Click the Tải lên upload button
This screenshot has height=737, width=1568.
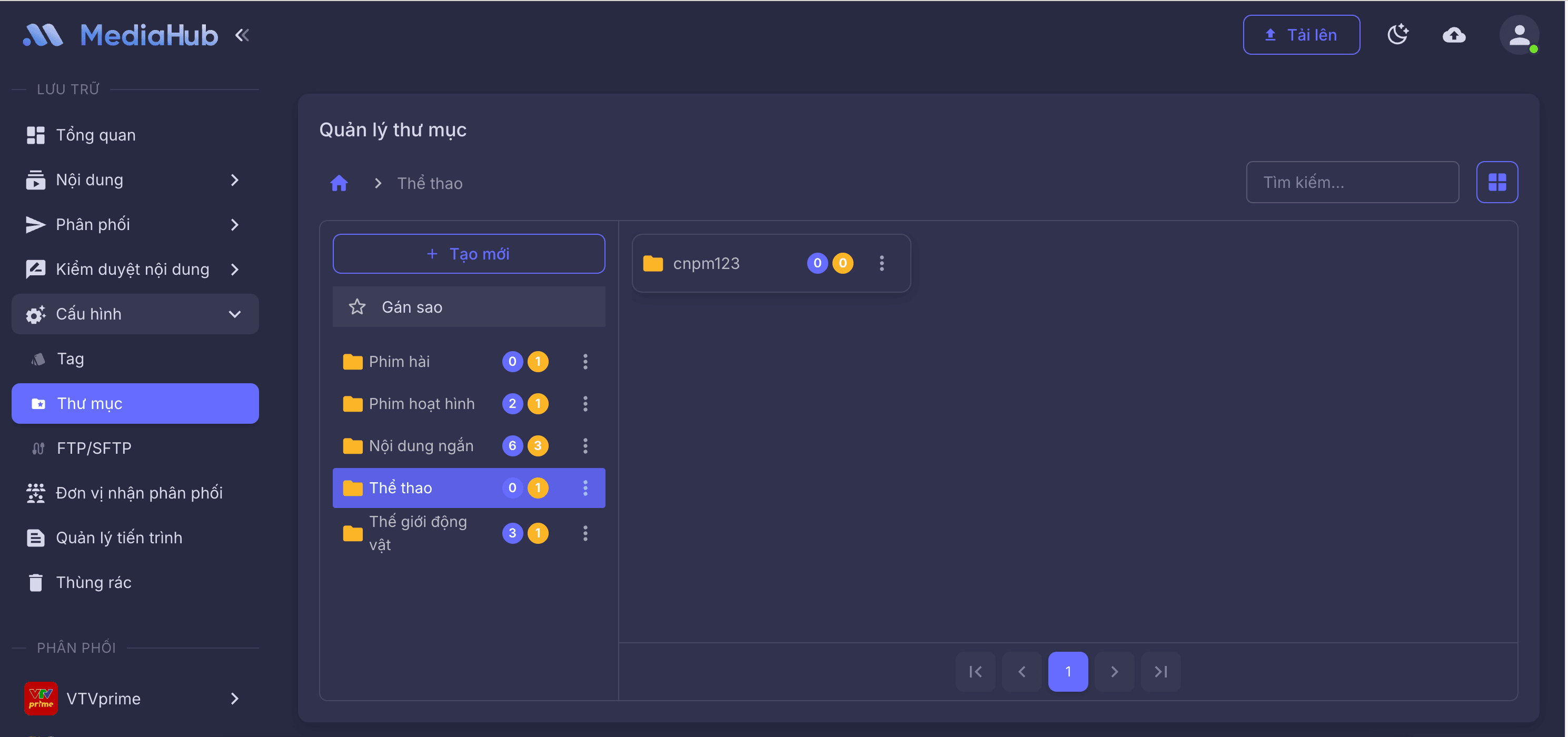[1301, 35]
